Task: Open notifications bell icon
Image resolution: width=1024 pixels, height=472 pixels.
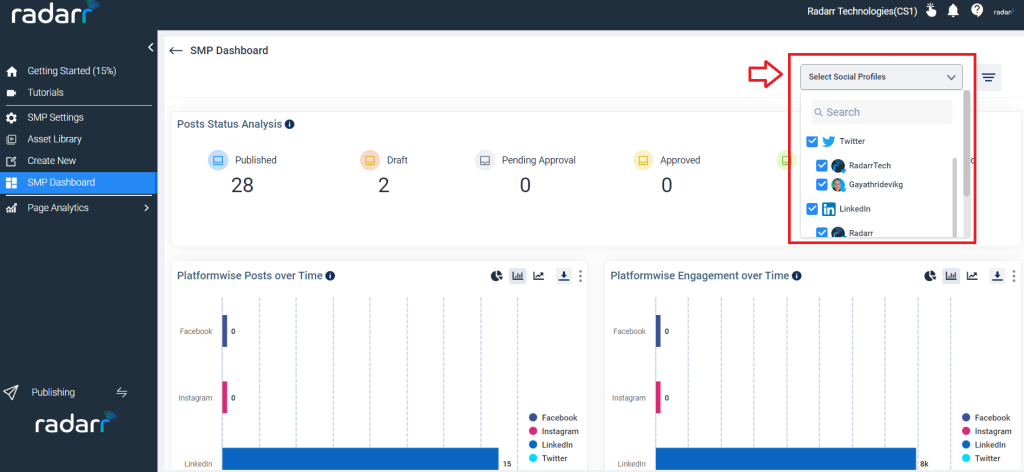Action: point(953,10)
